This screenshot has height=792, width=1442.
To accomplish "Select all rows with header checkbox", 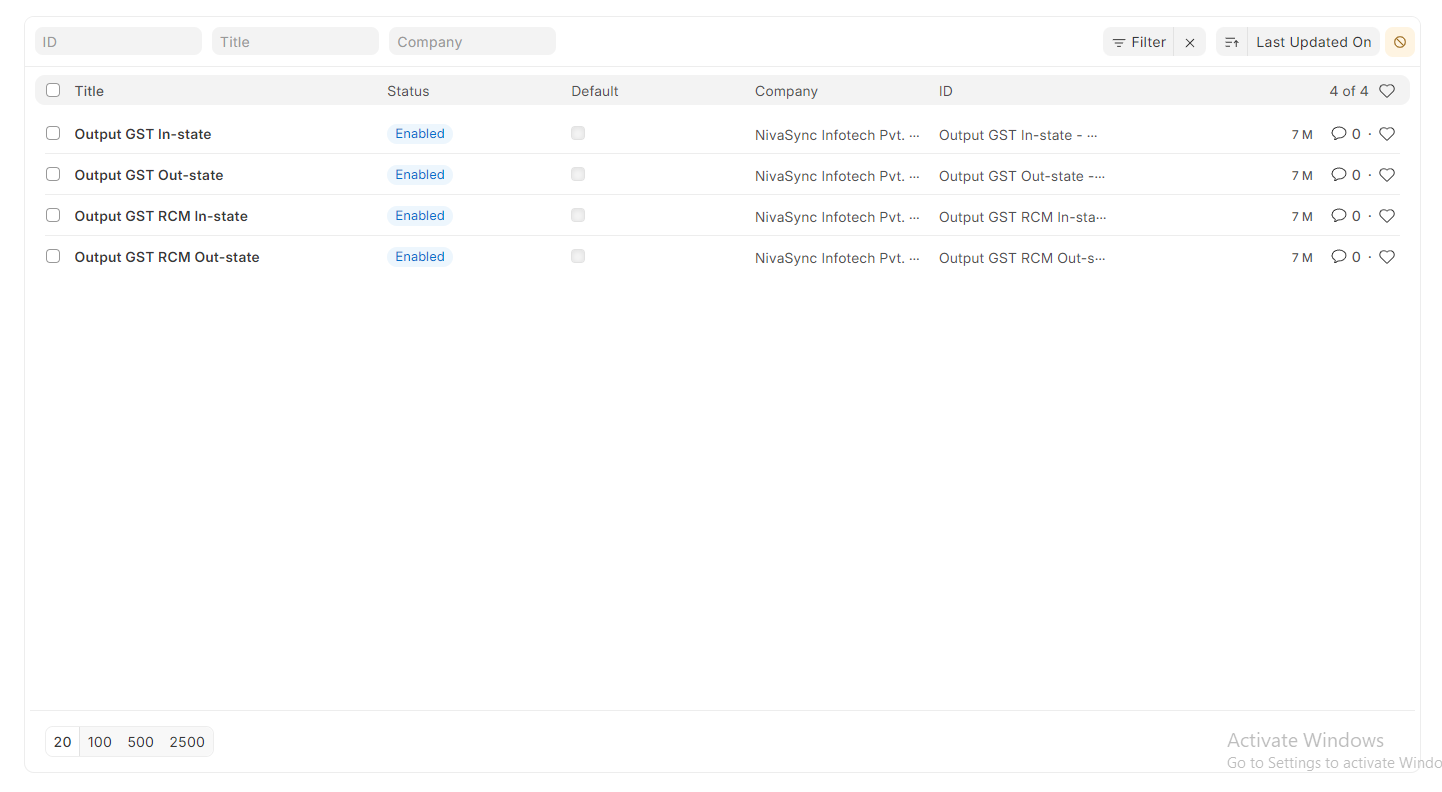I will tap(53, 91).
